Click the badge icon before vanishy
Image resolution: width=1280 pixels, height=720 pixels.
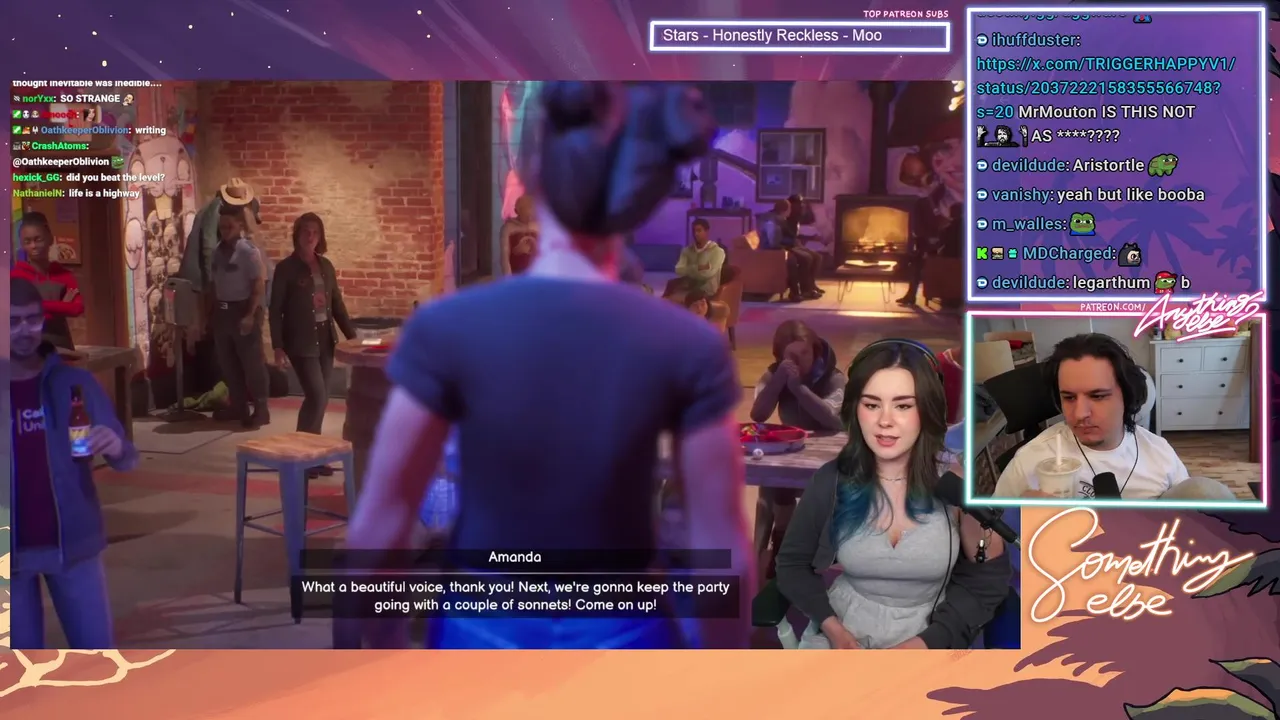(x=982, y=195)
